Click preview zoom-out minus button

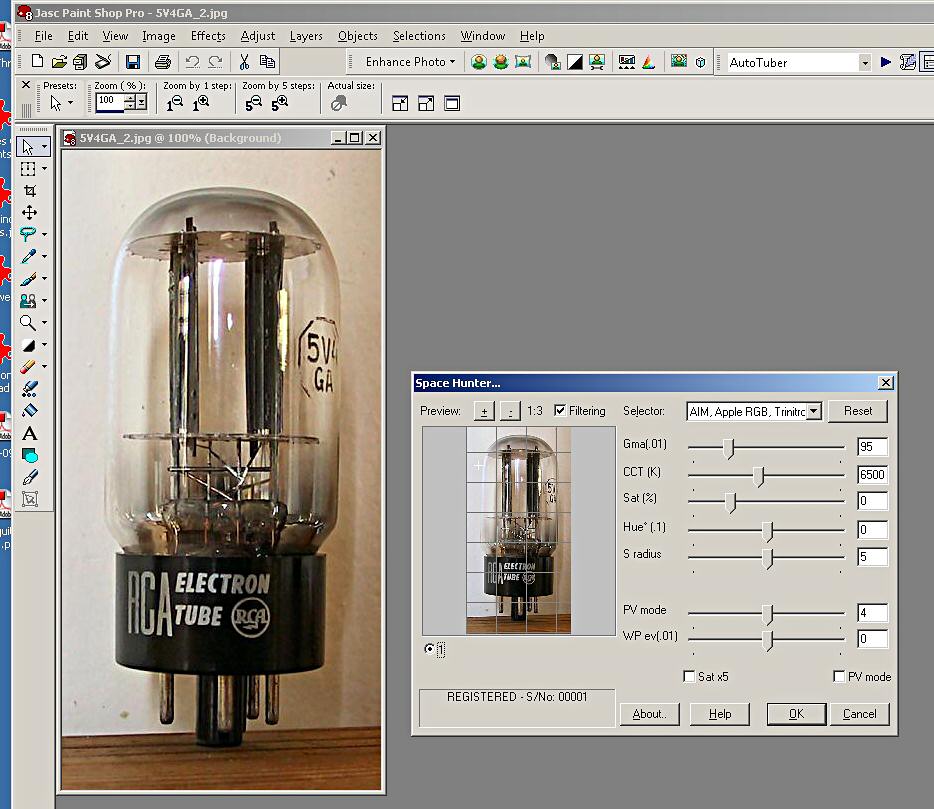510,411
